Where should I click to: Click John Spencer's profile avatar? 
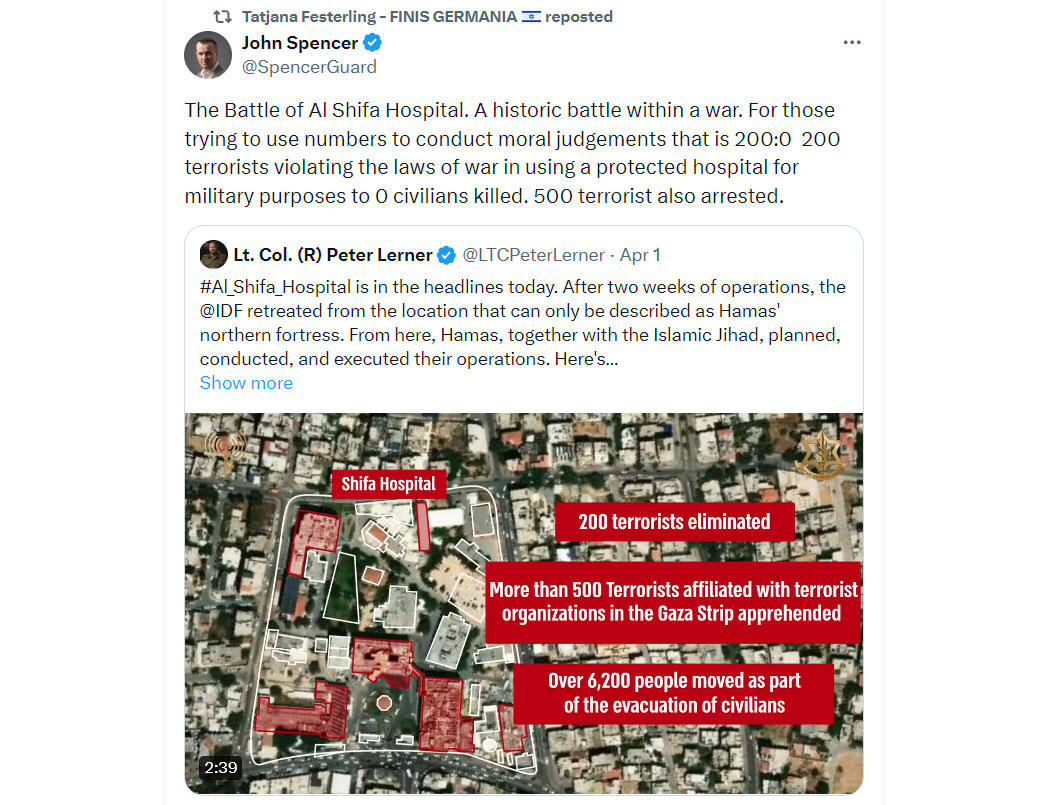(x=208, y=55)
